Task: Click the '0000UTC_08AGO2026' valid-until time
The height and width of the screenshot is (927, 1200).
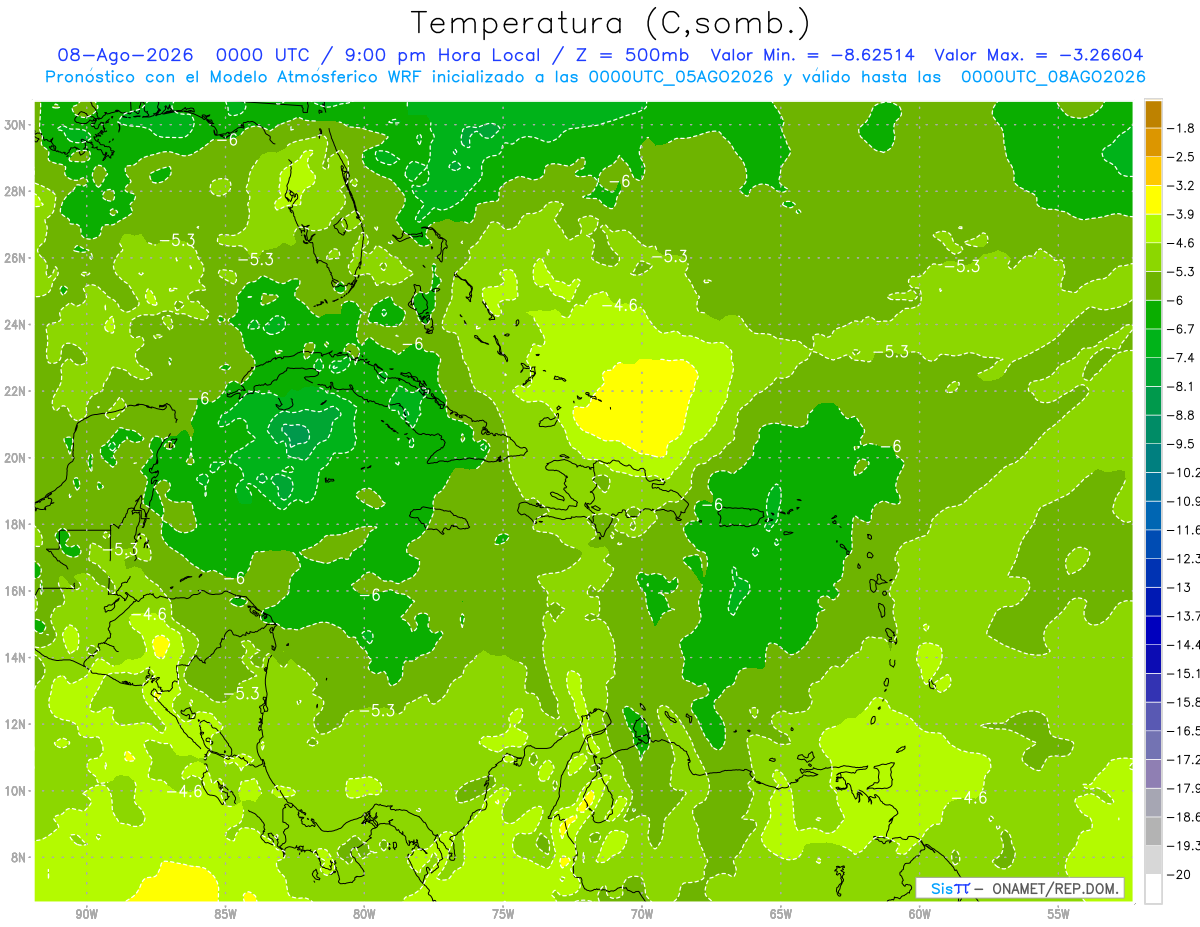Action: pos(1053,77)
